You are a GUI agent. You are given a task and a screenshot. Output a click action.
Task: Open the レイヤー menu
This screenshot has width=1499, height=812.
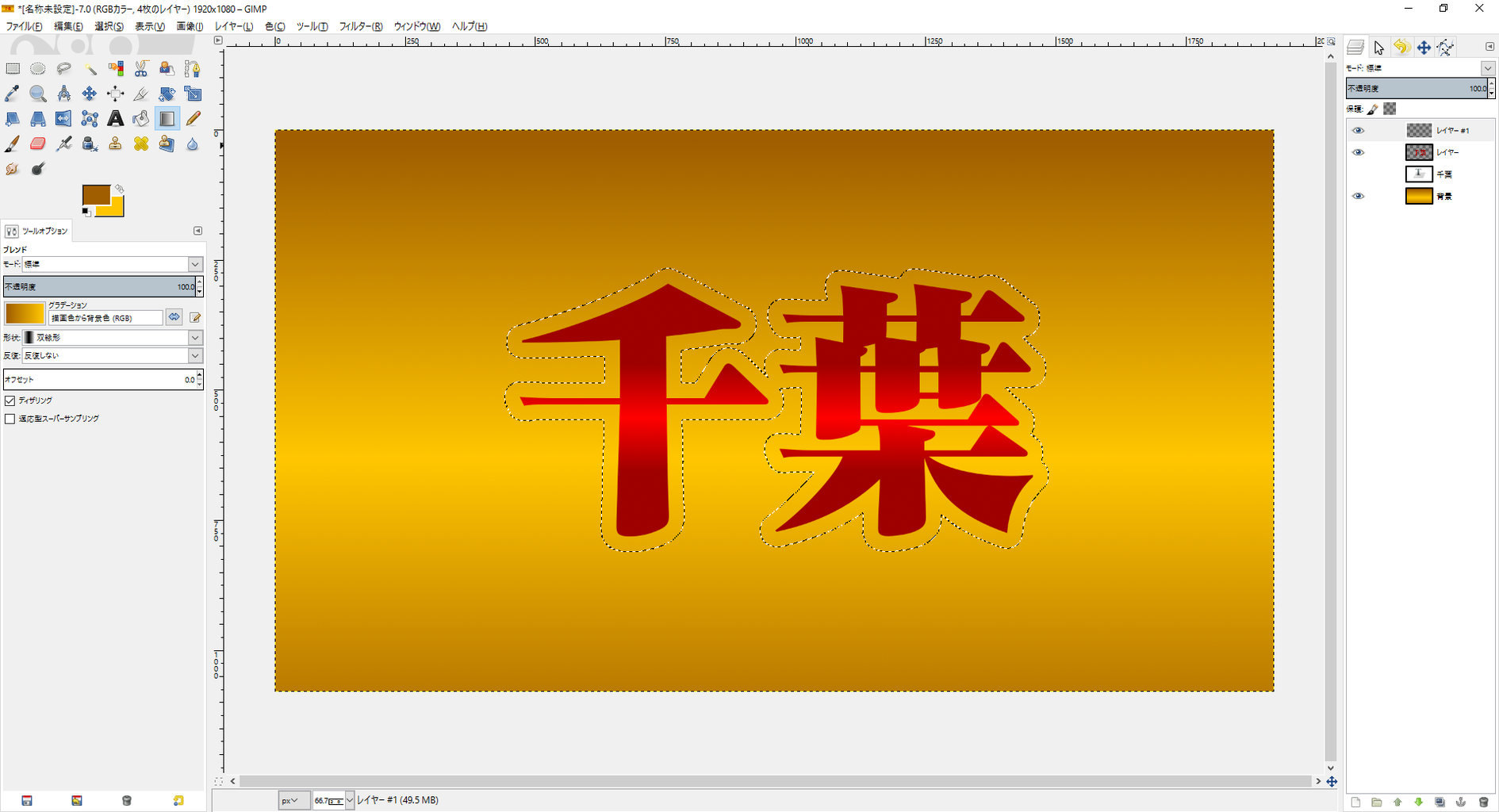tap(234, 26)
